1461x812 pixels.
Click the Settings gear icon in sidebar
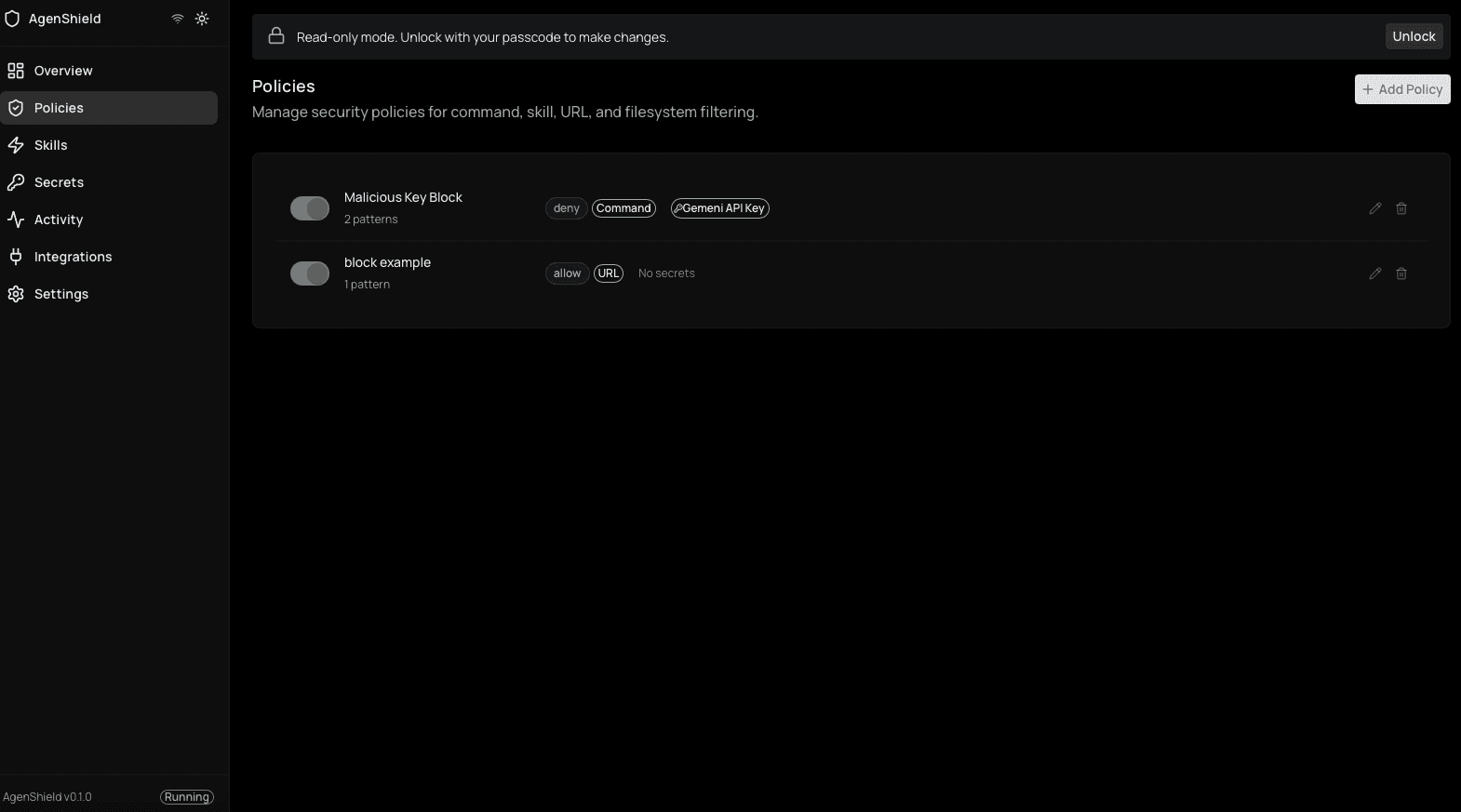pos(16,294)
